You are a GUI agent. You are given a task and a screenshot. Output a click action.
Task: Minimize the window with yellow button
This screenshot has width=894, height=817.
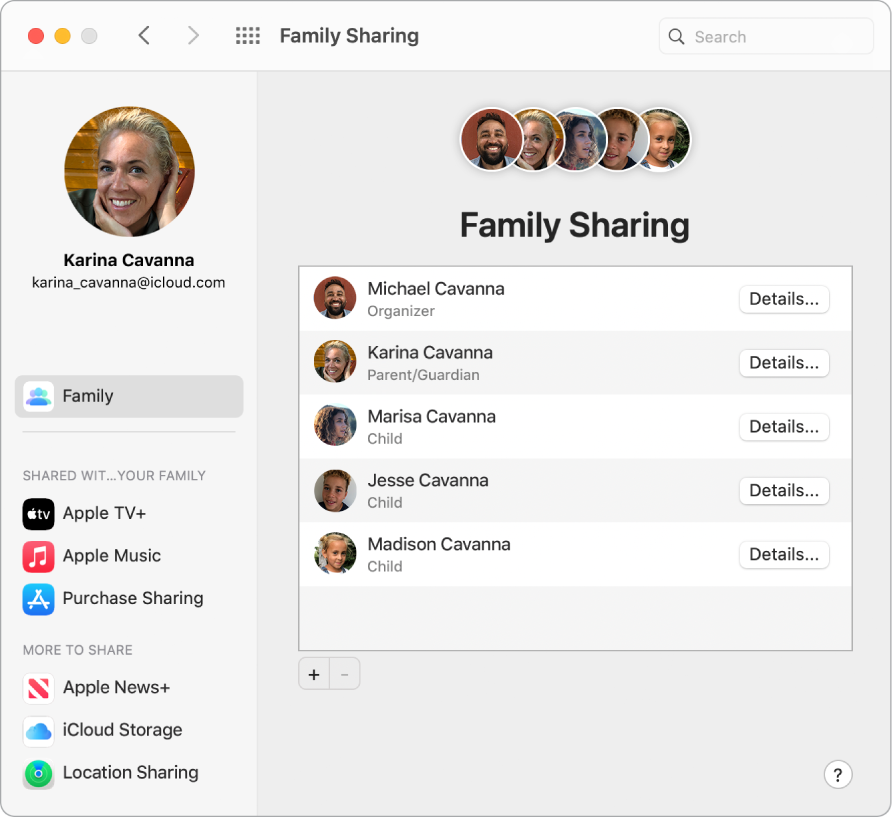tap(63, 36)
